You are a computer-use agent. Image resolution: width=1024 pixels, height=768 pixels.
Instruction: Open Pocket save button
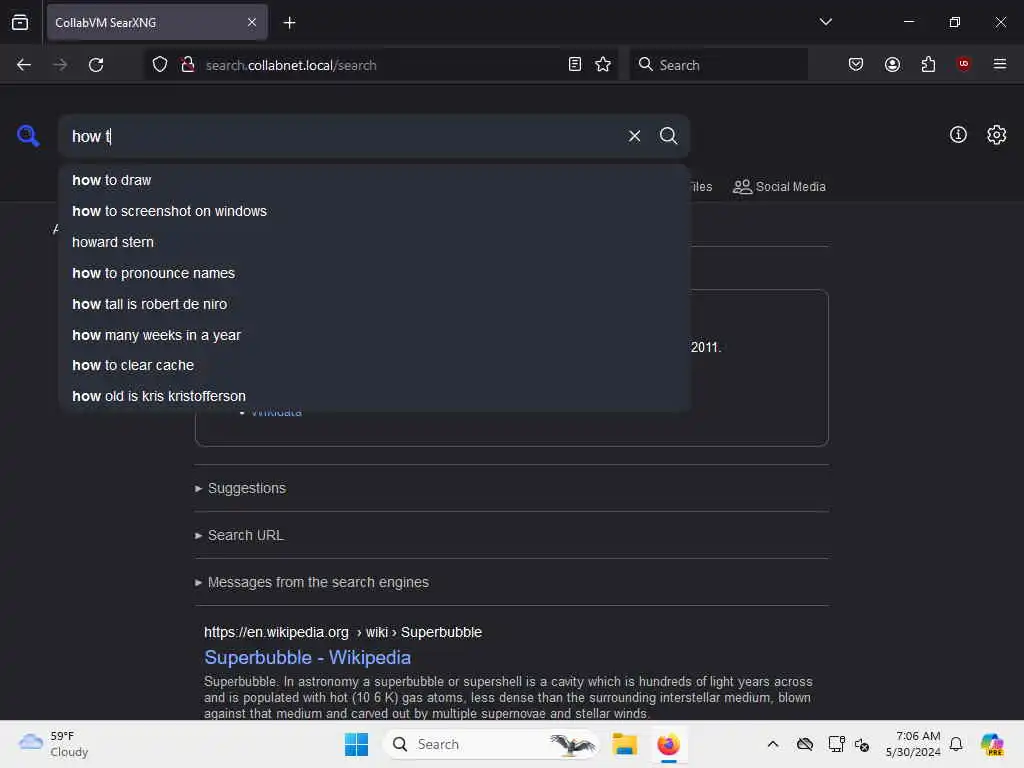point(856,65)
